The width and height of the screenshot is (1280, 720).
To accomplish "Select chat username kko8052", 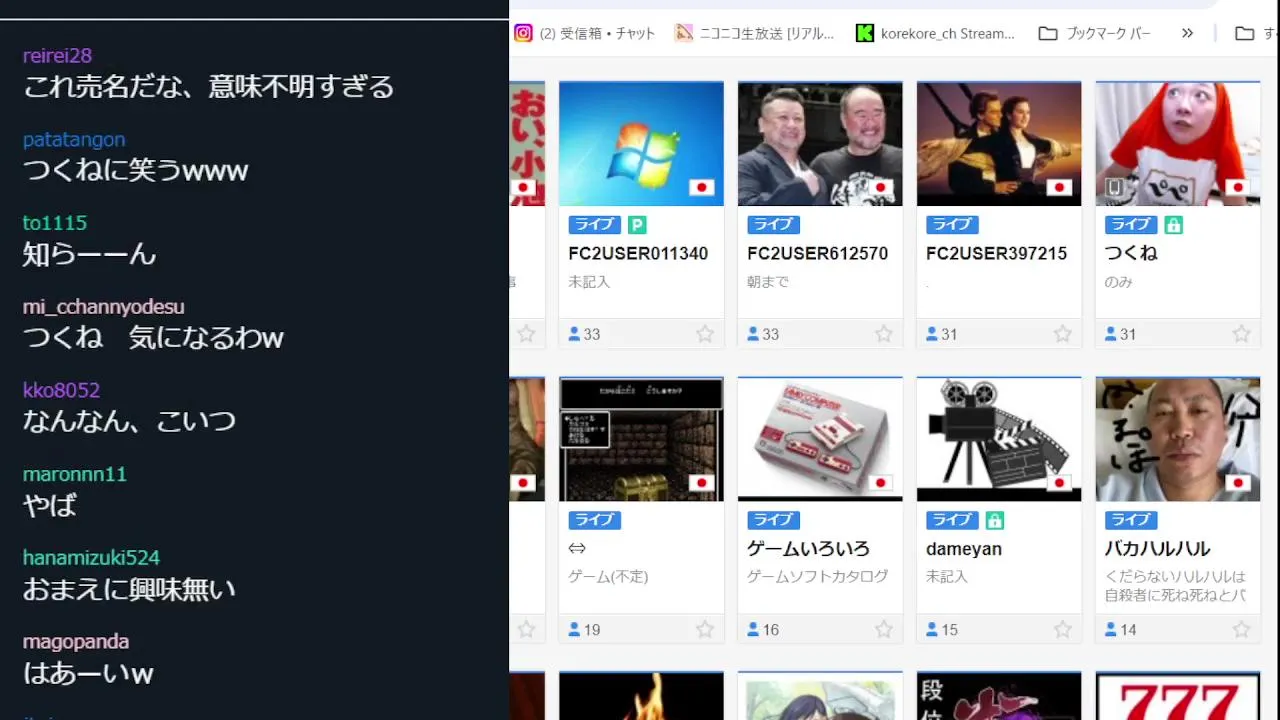I will point(61,390).
